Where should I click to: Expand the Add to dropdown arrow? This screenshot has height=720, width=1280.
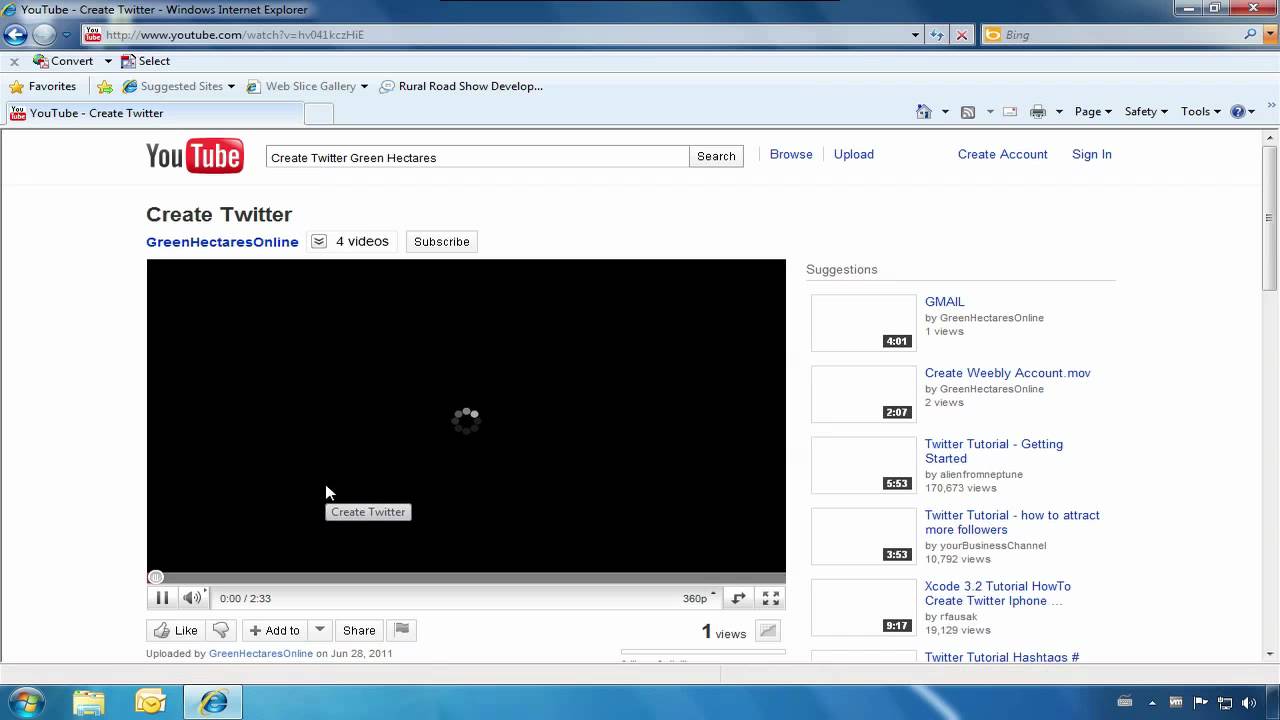click(x=319, y=630)
